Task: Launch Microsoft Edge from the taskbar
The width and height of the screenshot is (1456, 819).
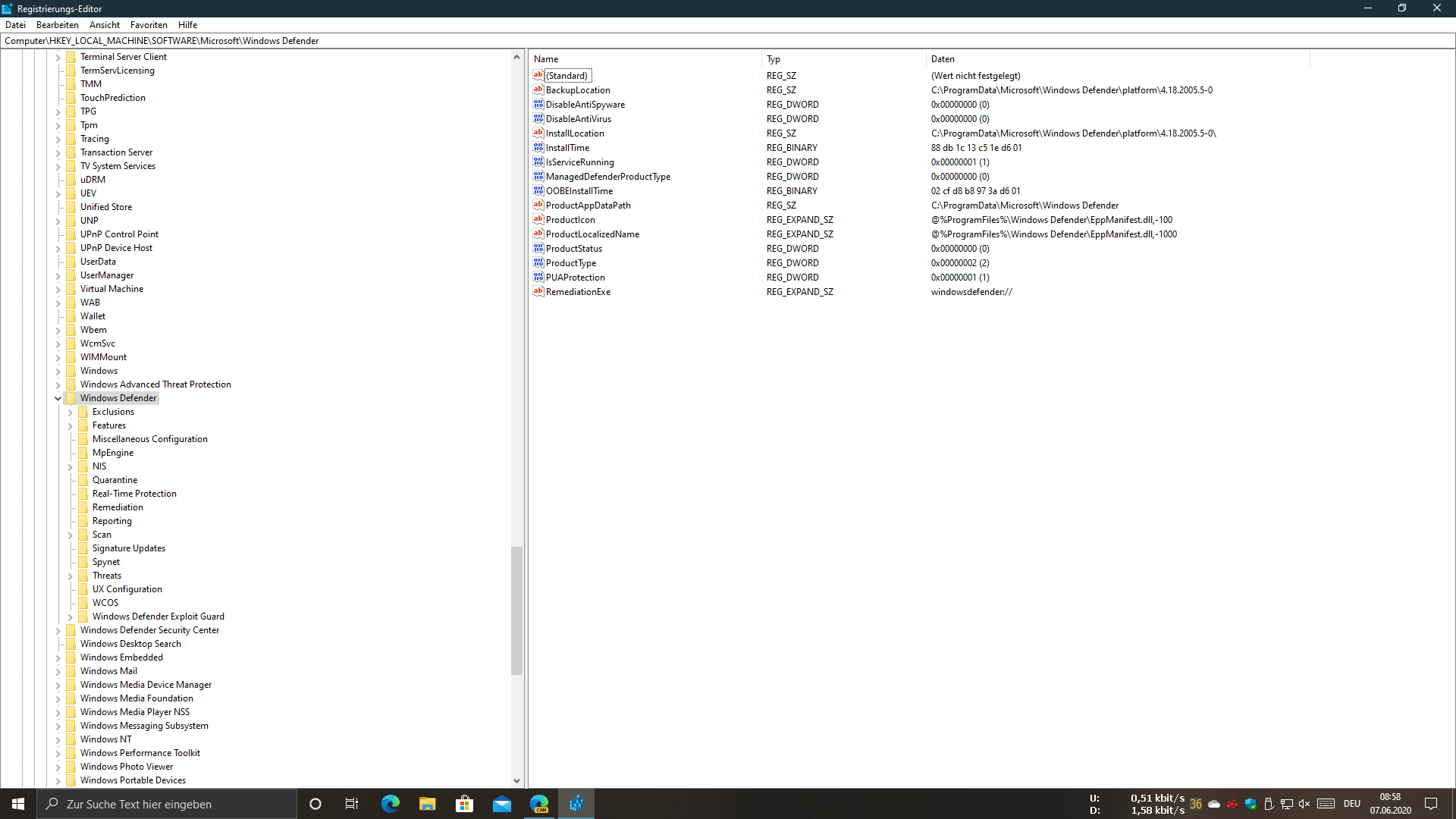Action: pos(390,804)
